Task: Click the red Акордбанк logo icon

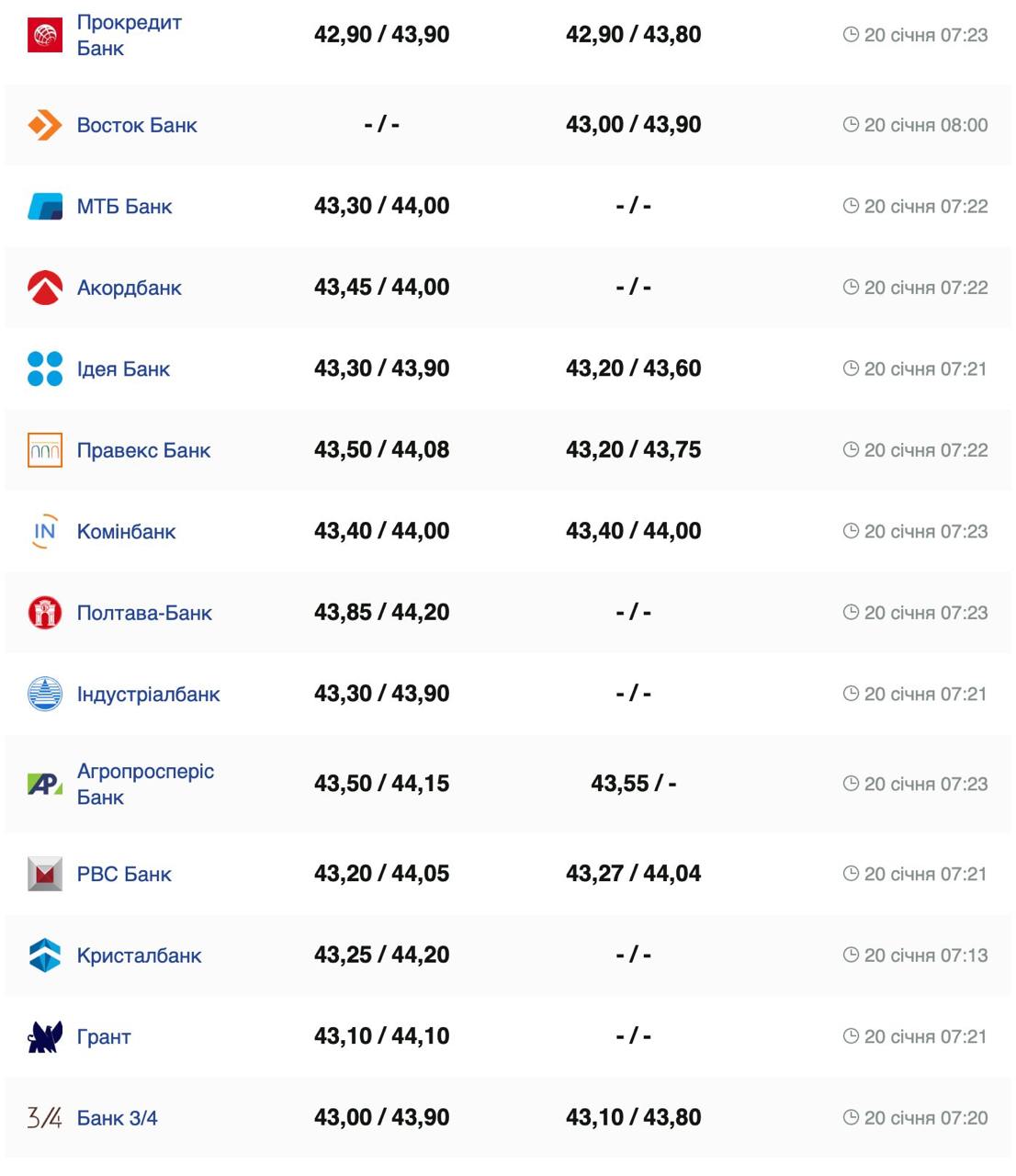Action: point(45,288)
